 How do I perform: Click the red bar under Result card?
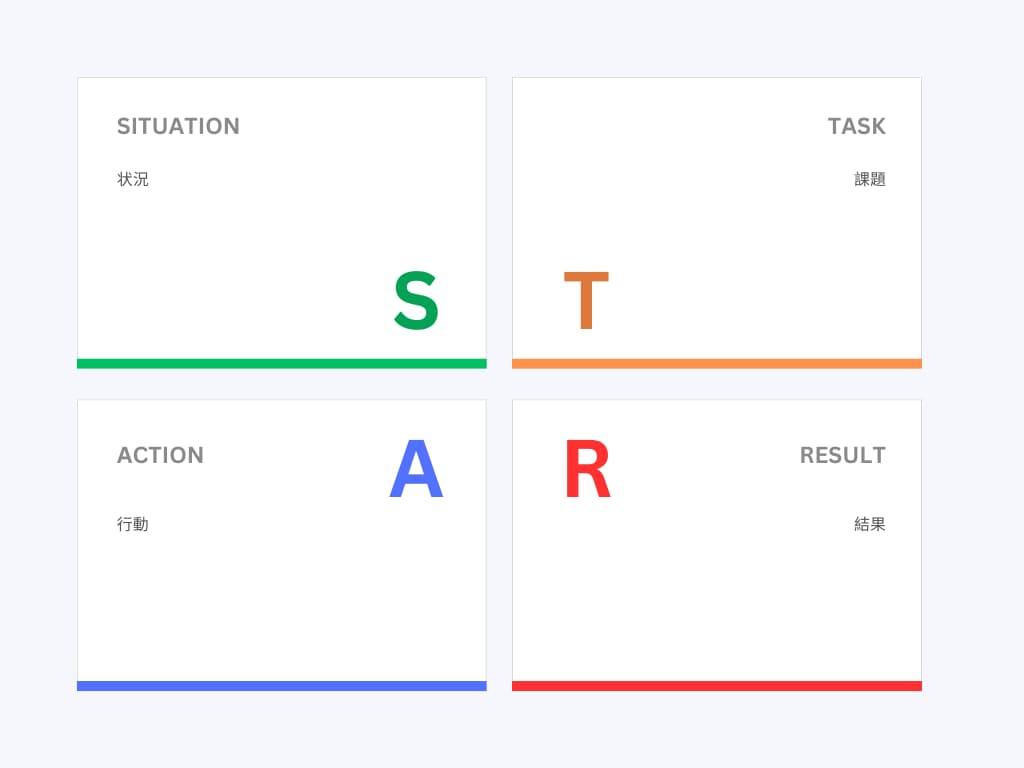pos(716,686)
